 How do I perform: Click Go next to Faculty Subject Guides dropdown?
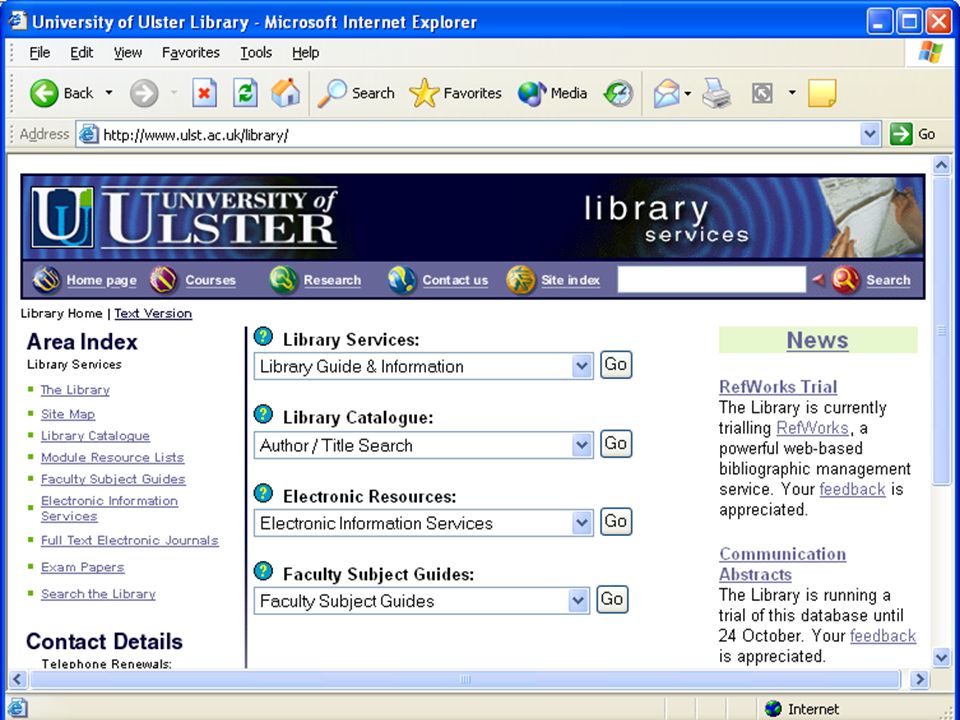(612, 599)
